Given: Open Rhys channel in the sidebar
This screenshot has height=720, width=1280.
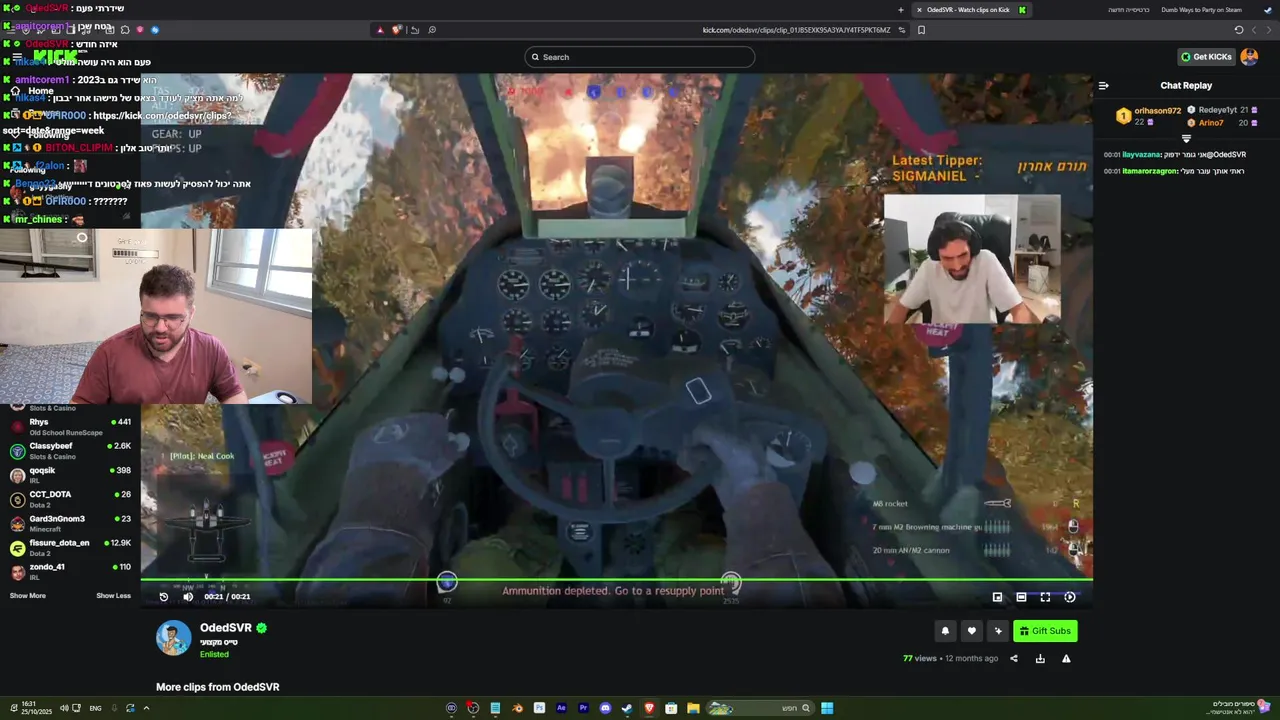Looking at the screenshot, I should click(x=70, y=427).
